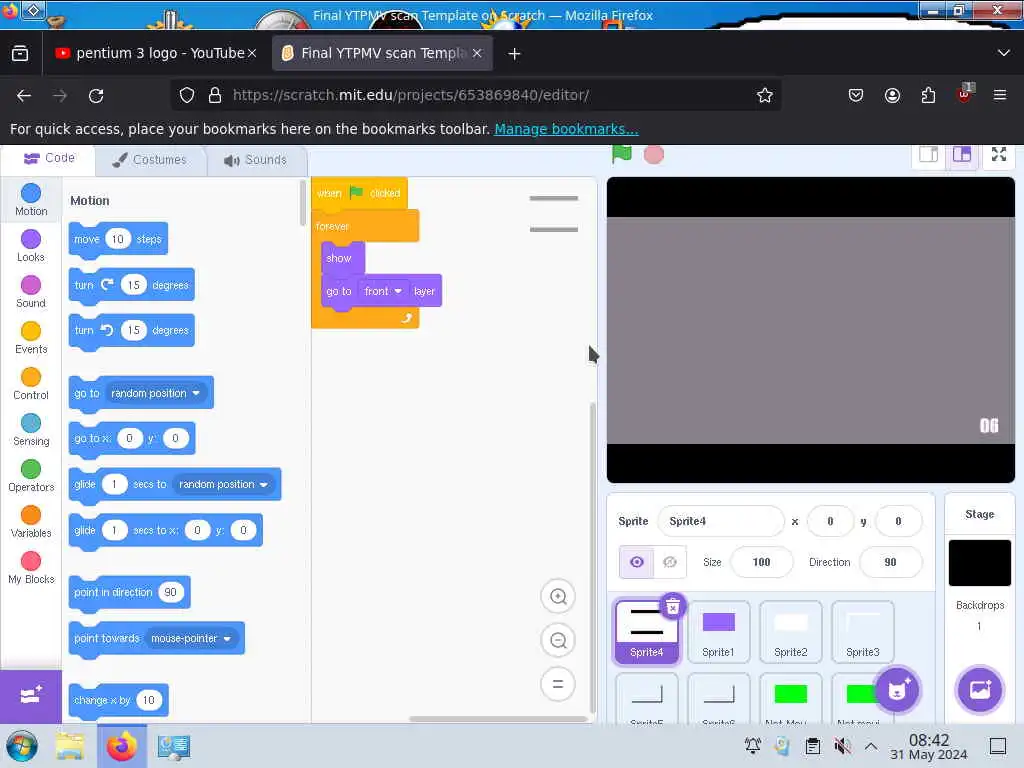
Task: Click the green flag to run project
Action: (622, 154)
